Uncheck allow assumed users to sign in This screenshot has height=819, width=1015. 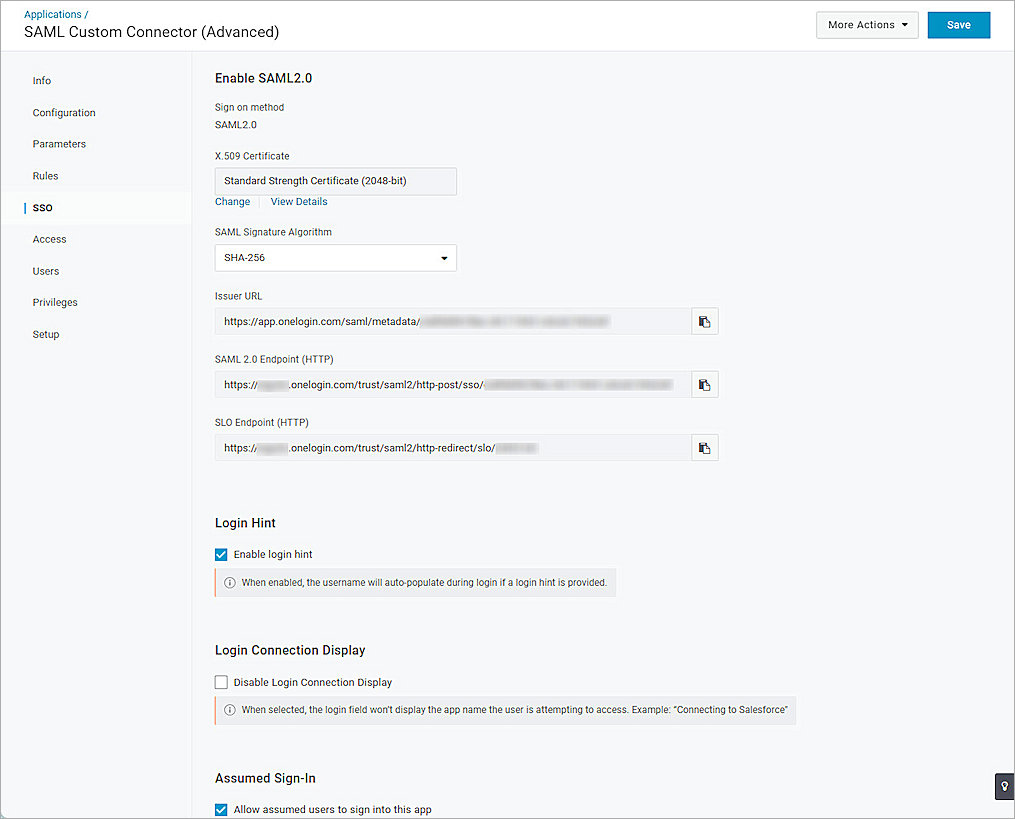tap(220, 809)
